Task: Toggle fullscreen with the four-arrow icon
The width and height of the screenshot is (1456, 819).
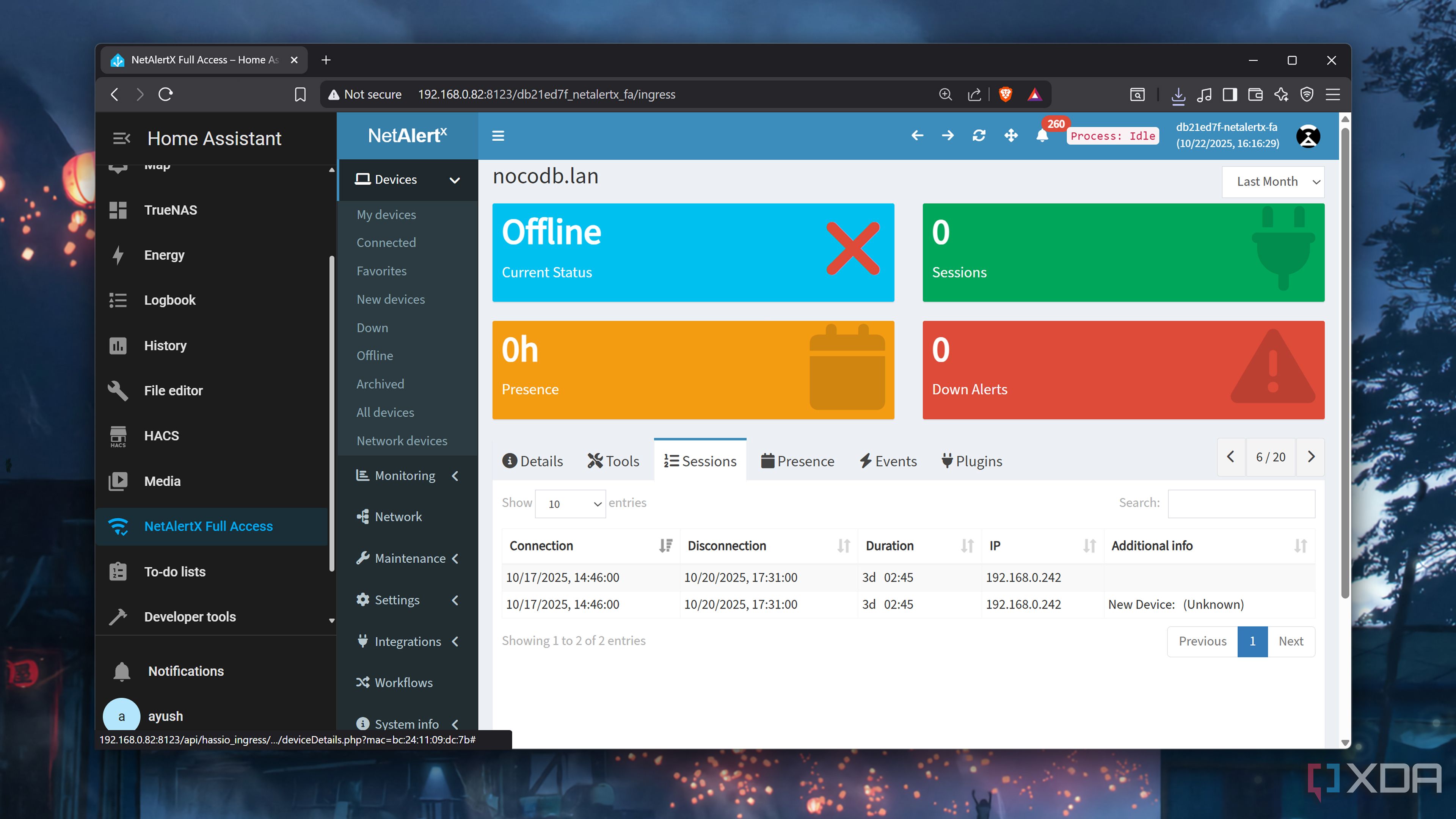Action: point(1010,136)
